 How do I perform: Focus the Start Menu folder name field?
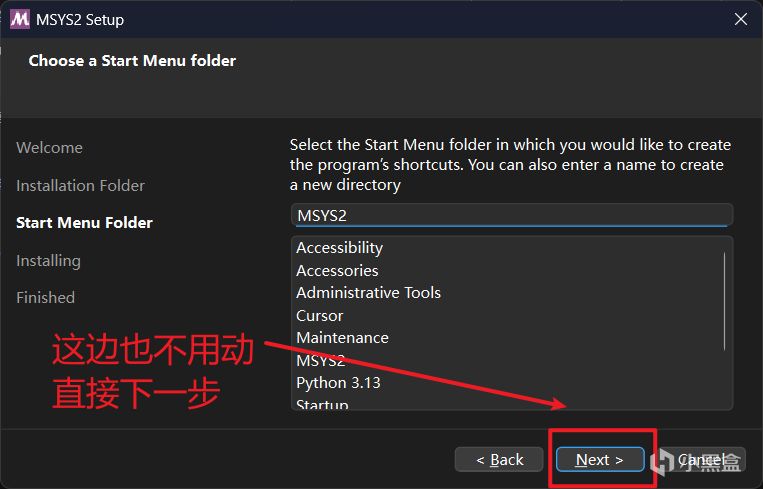point(511,215)
